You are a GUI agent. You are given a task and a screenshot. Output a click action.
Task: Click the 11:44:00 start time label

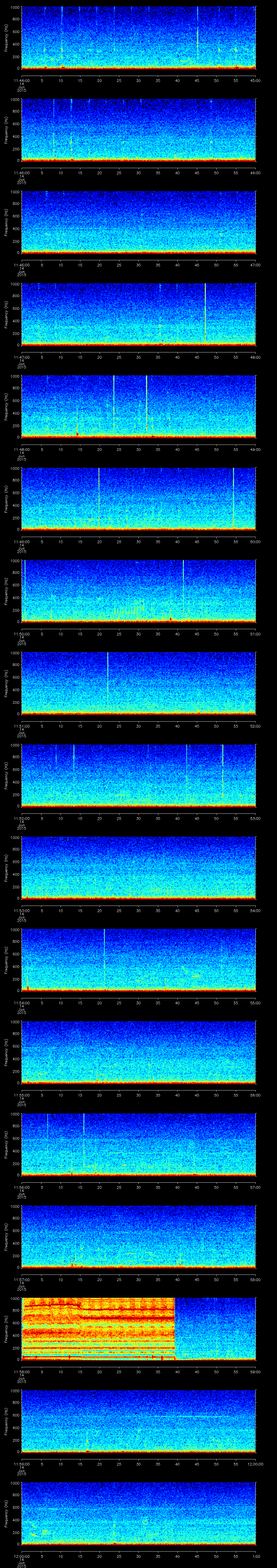click(21, 80)
